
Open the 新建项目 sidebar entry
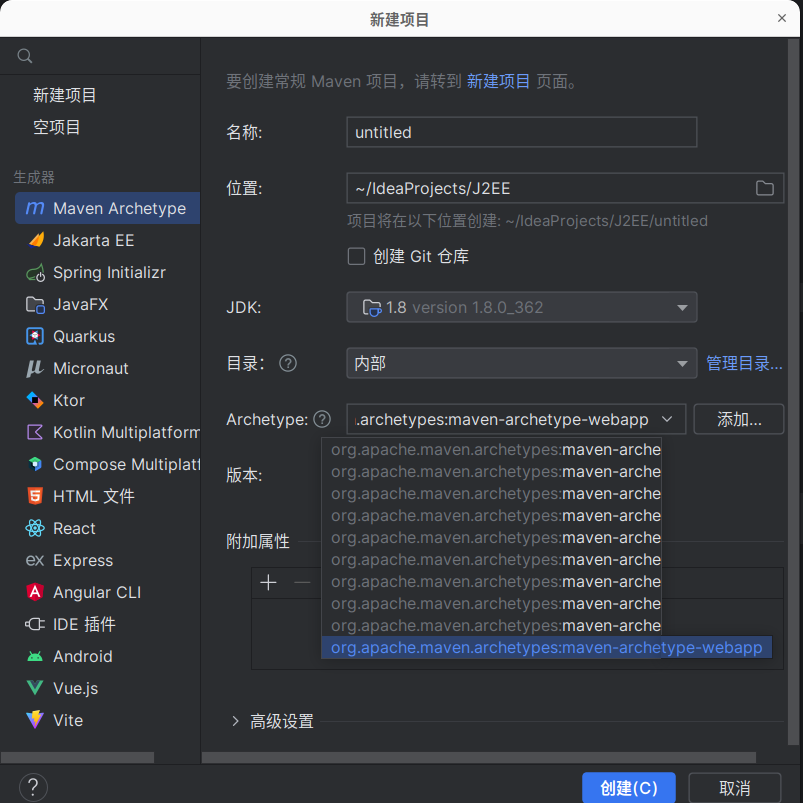(65, 95)
